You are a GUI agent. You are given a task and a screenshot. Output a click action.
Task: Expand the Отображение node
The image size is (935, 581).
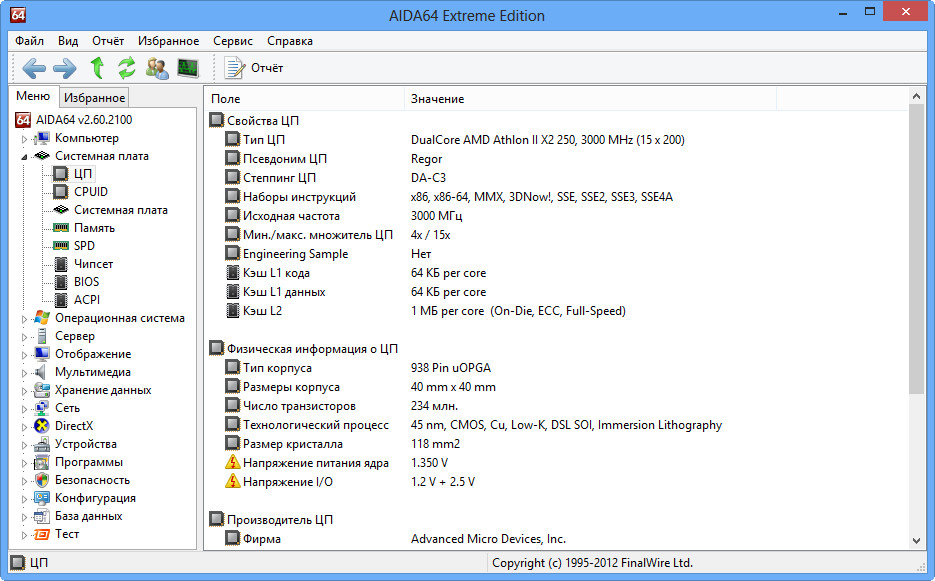[24, 355]
